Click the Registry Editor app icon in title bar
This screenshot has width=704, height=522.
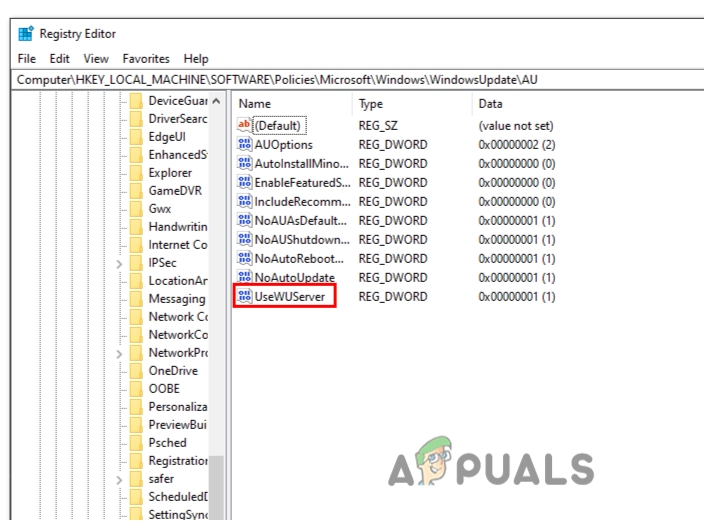pos(26,34)
